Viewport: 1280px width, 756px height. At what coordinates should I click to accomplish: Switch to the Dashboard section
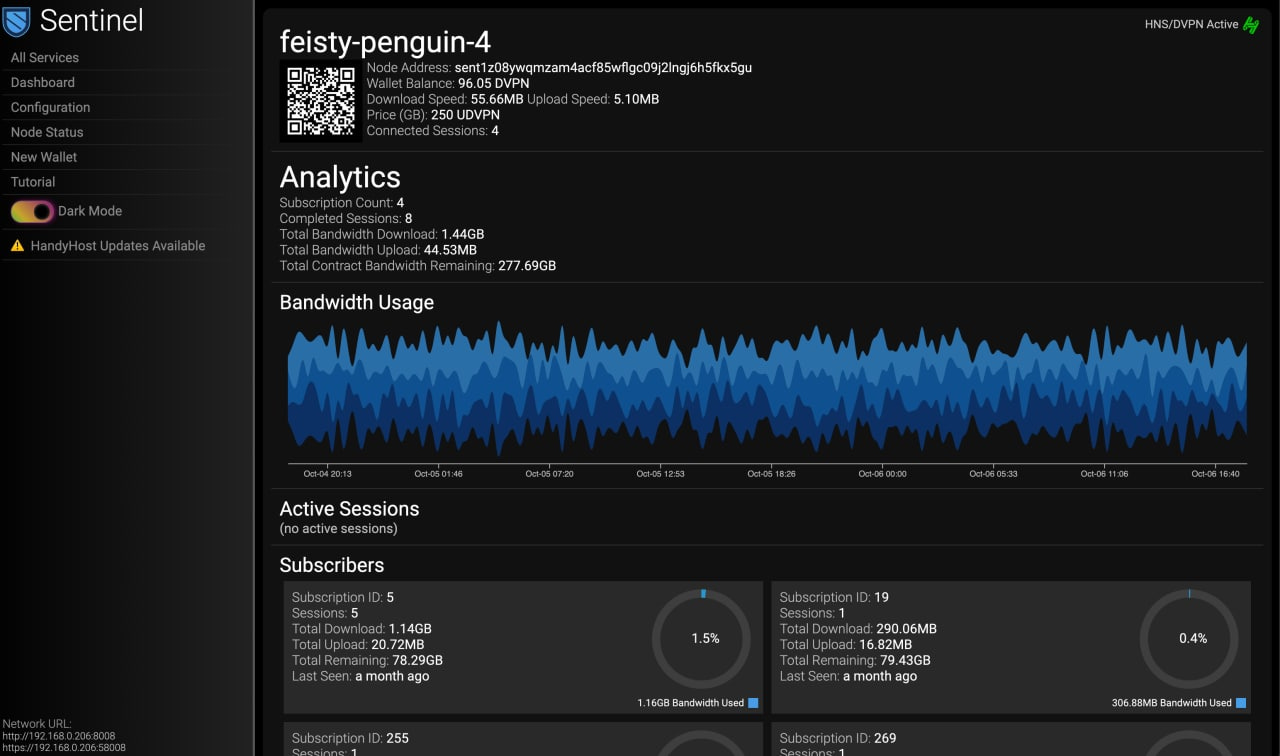click(x=41, y=82)
